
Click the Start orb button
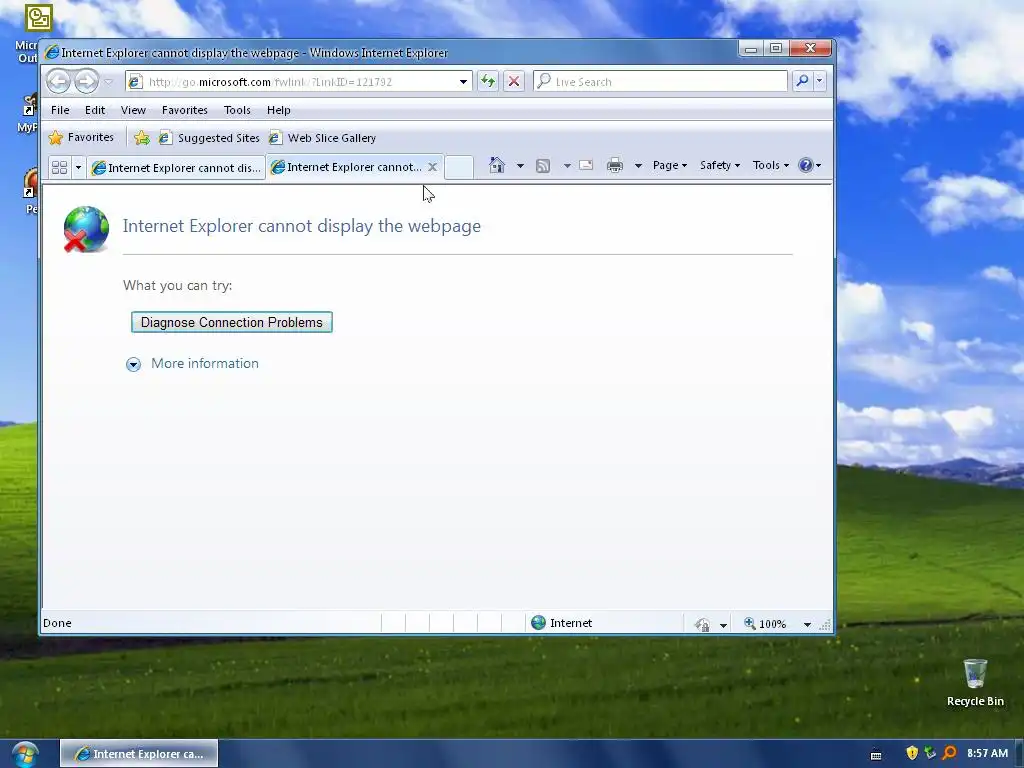(25, 754)
